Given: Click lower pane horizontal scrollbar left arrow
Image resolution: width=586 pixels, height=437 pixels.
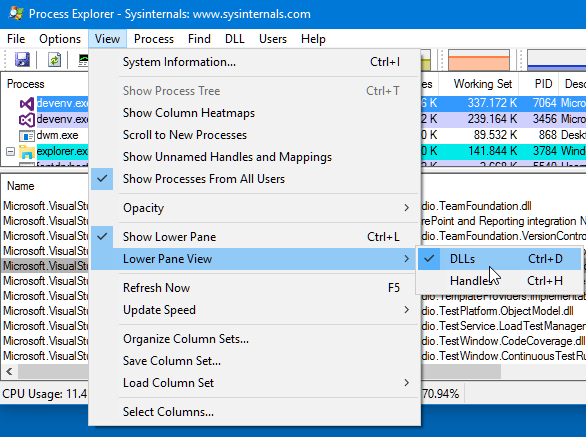Looking at the screenshot, I should click(9, 372).
